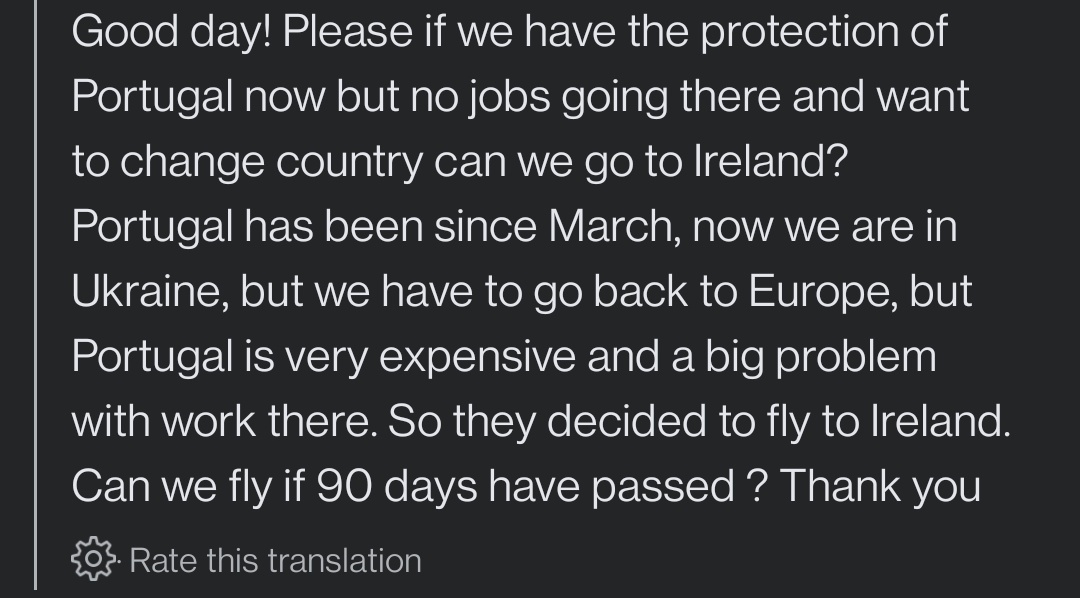Select the word "problem" in the message
1080x598 pixels.
click(x=856, y=357)
